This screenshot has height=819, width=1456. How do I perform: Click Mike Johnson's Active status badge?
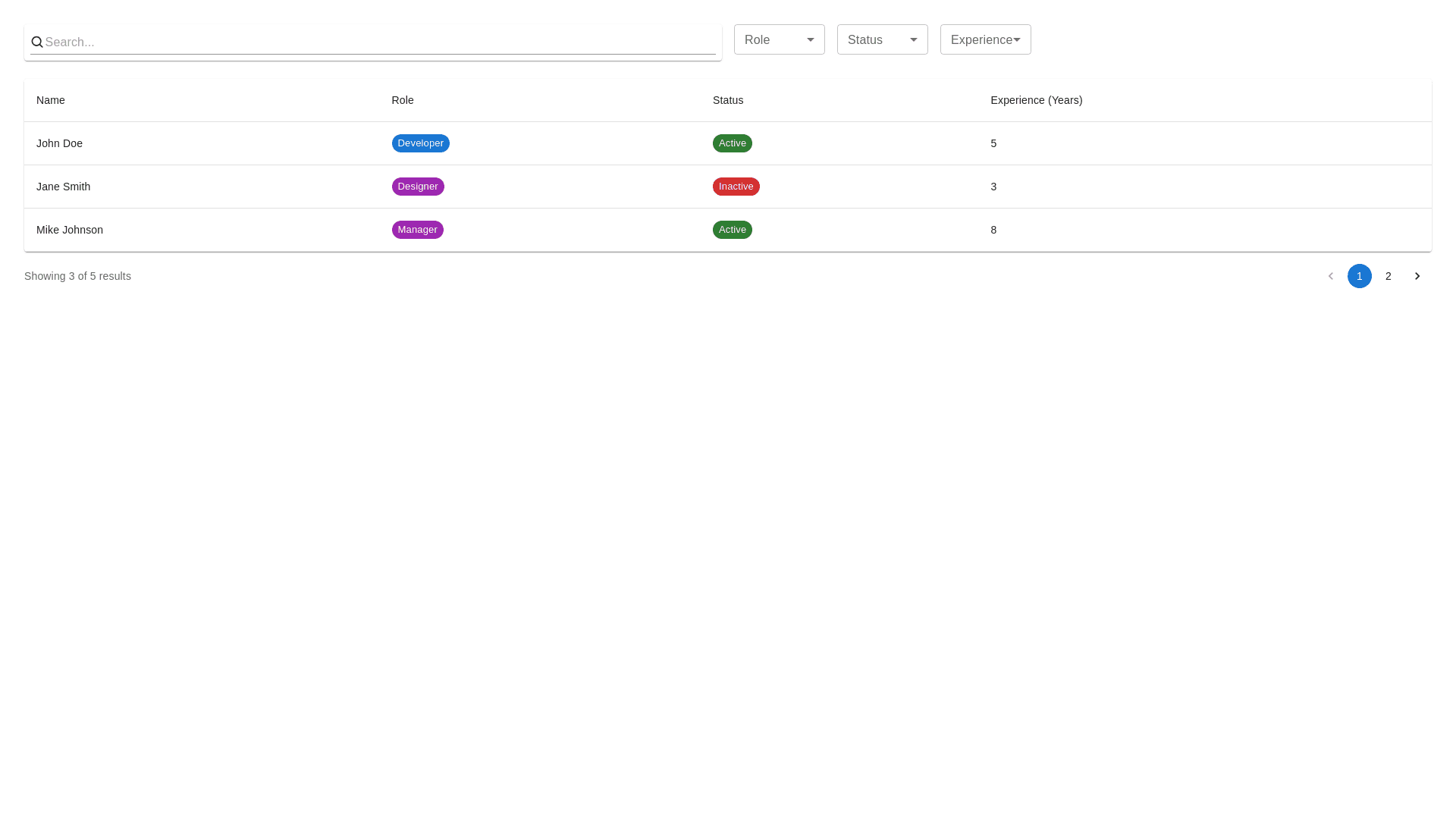pos(732,230)
